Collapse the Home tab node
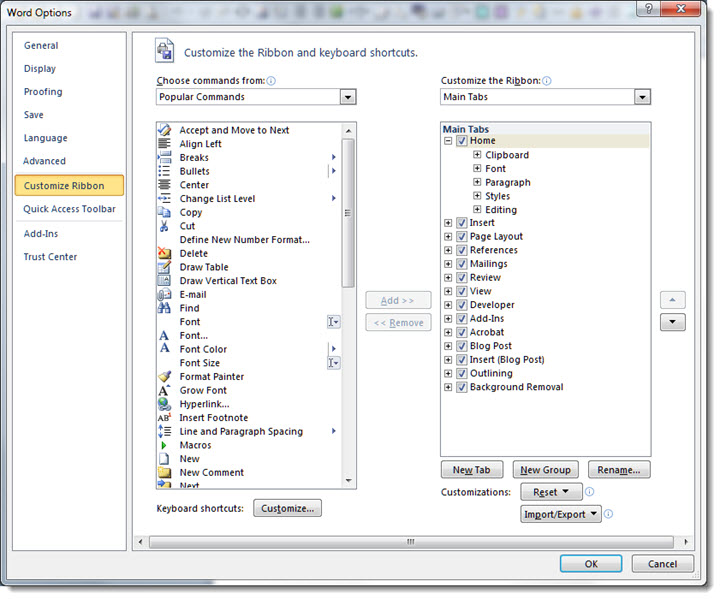Image resolution: width=720 pixels, height=599 pixels. coord(448,141)
